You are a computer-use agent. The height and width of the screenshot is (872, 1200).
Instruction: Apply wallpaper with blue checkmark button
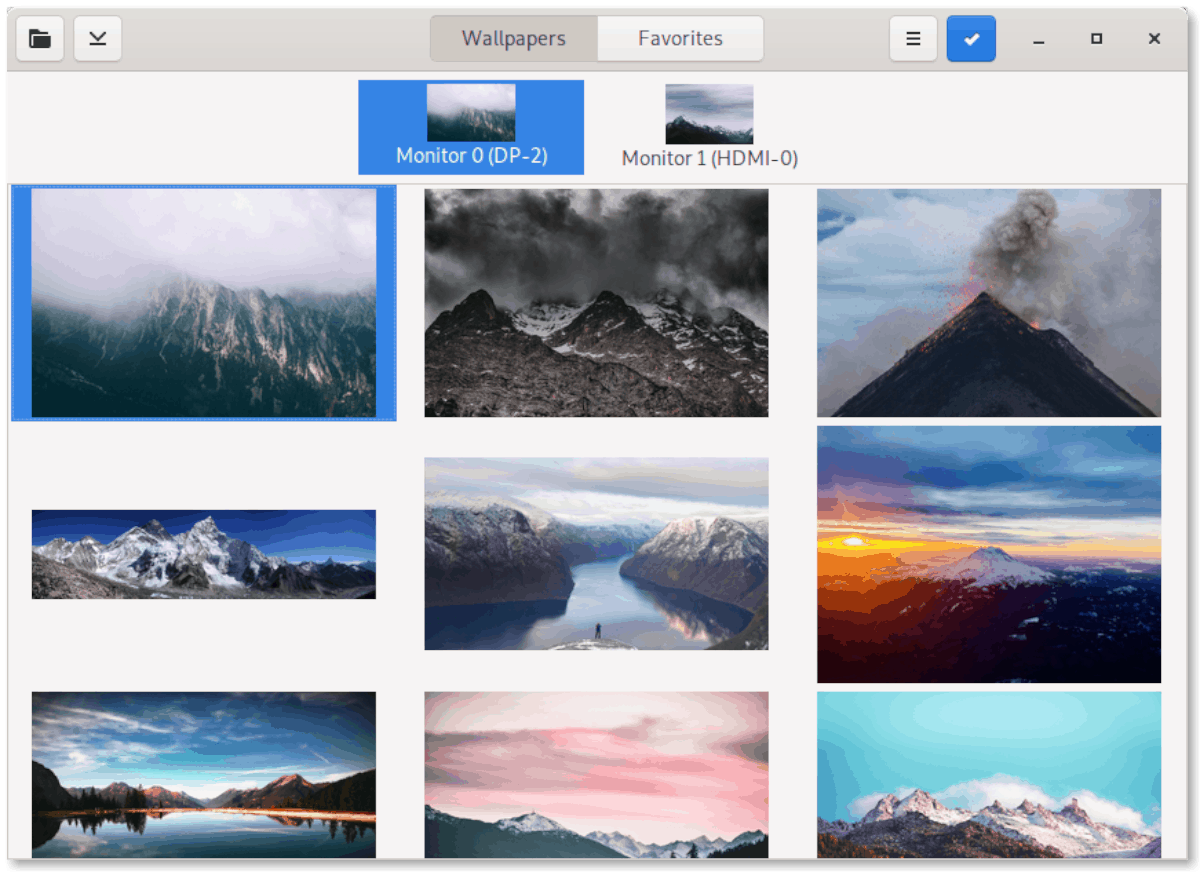[971, 39]
